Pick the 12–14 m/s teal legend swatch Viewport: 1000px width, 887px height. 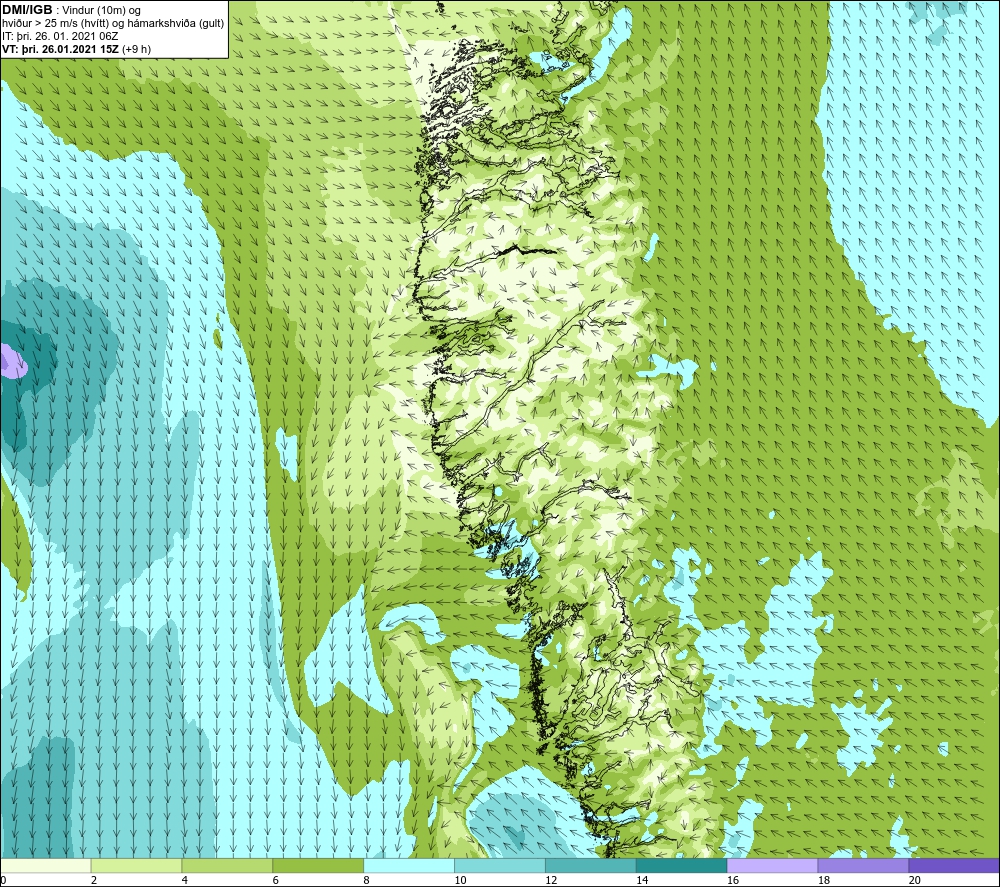tap(591, 866)
